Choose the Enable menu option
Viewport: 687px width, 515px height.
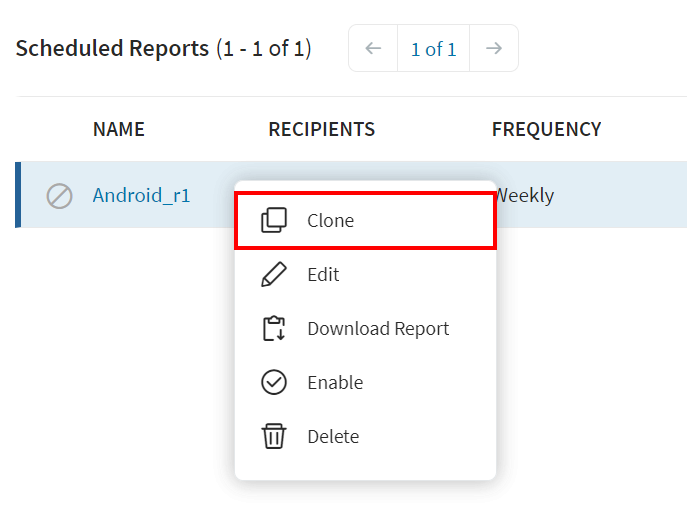[x=335, y=383]
